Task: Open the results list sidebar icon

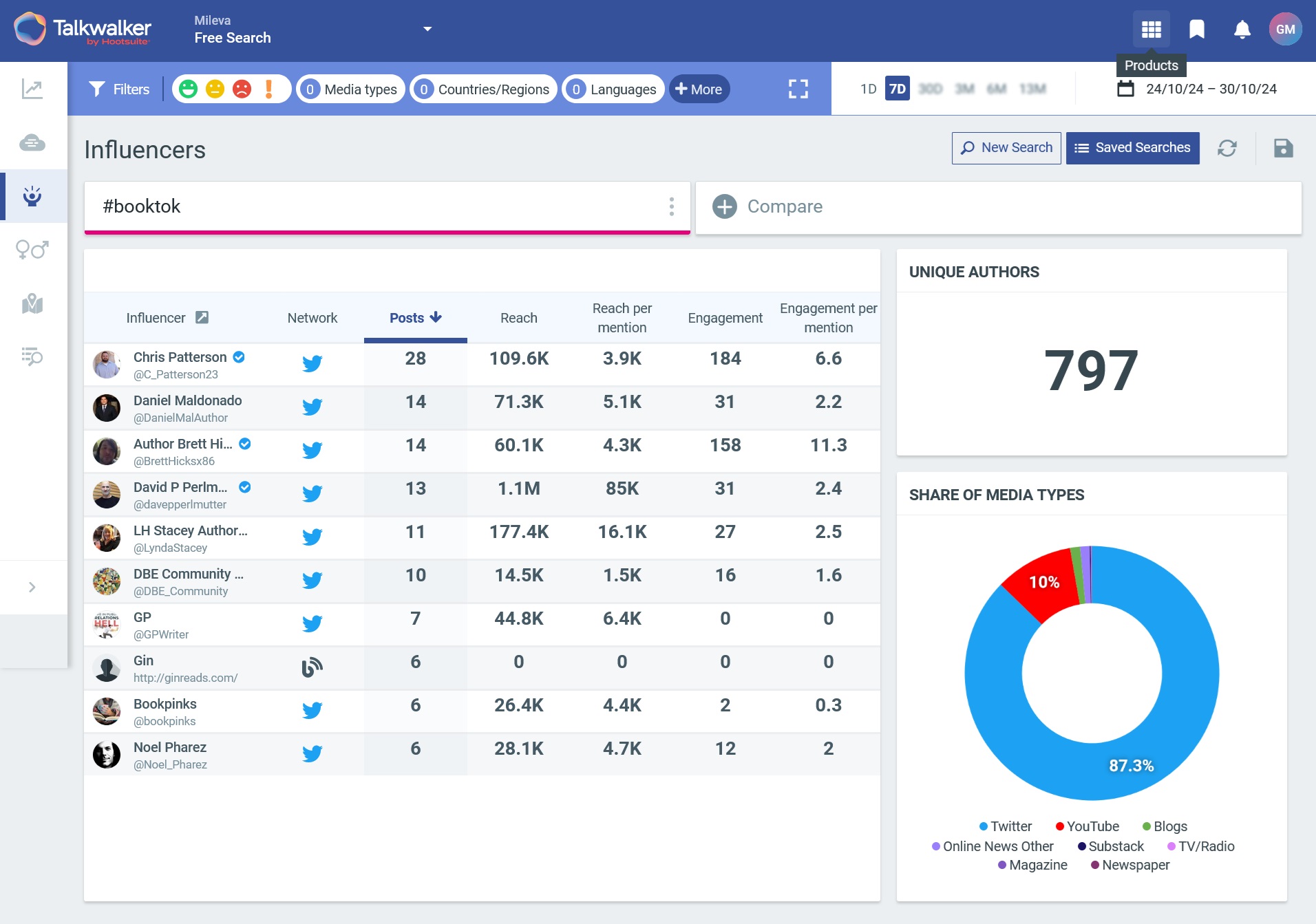Action: [32, 356]
